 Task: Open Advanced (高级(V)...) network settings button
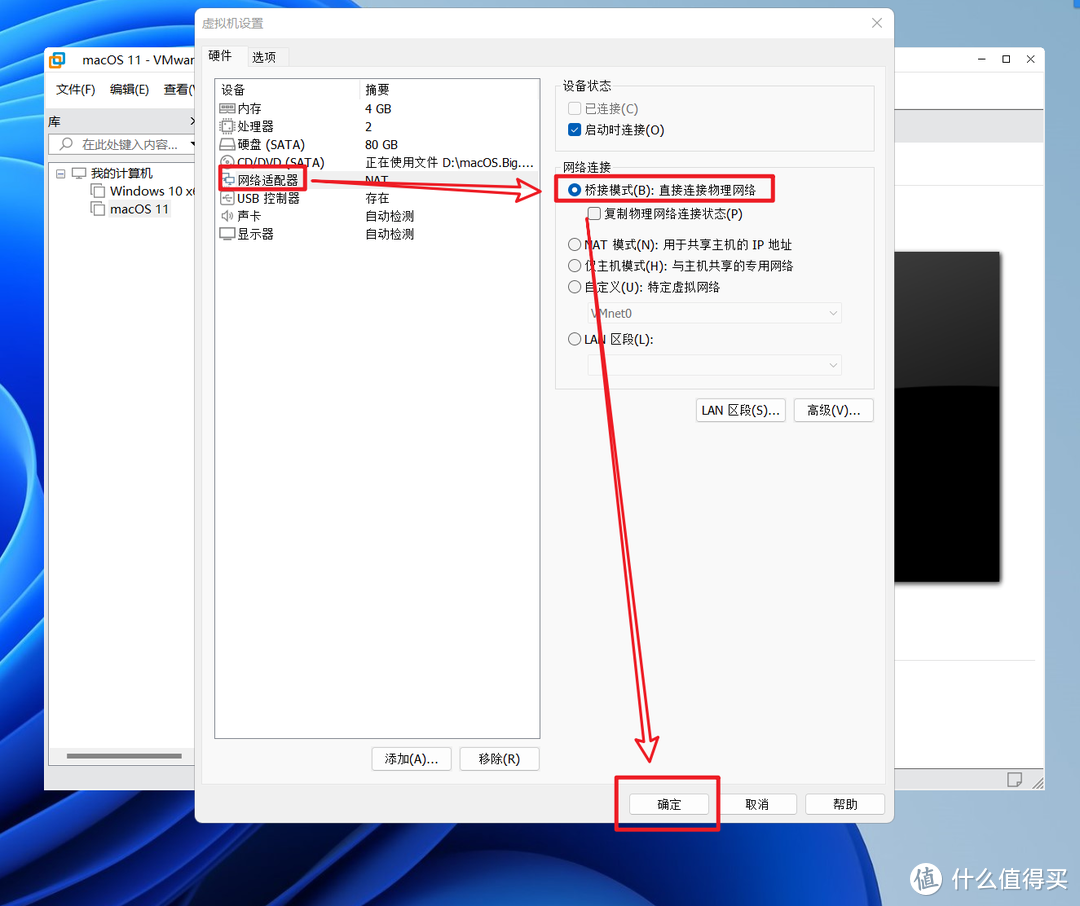click(x=833, y=410)
